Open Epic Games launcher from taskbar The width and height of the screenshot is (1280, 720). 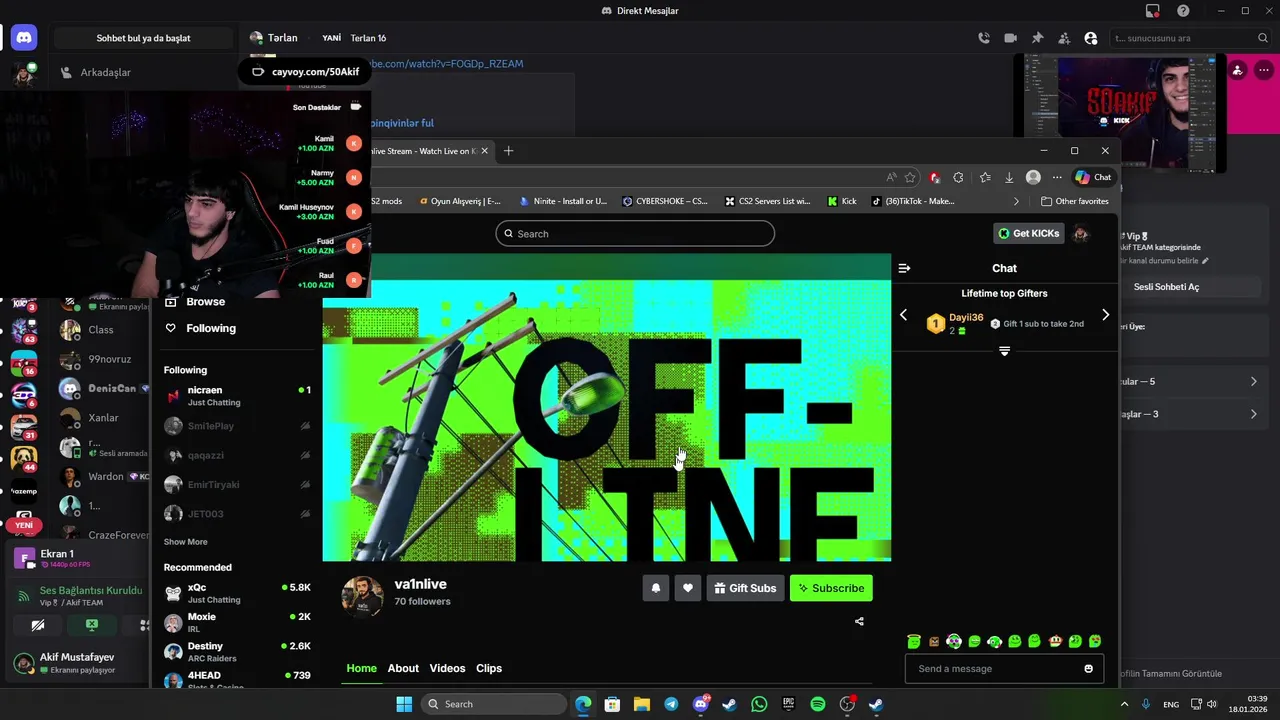click(x=789, y=704)
